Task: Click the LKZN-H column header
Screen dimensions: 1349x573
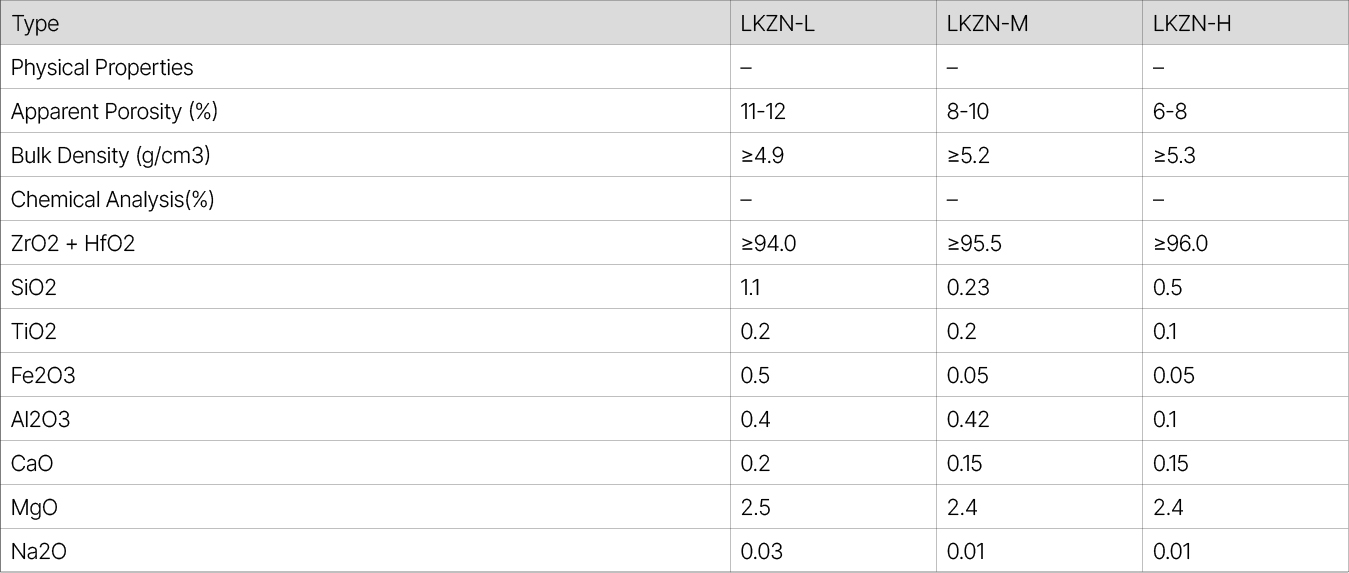Action: [1191, 24]
